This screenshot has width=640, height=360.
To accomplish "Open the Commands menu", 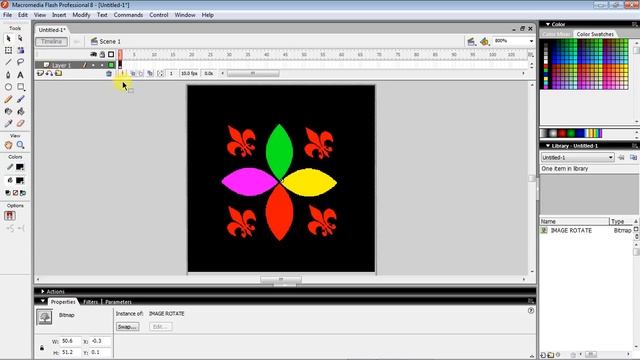I will click(128, 15).
